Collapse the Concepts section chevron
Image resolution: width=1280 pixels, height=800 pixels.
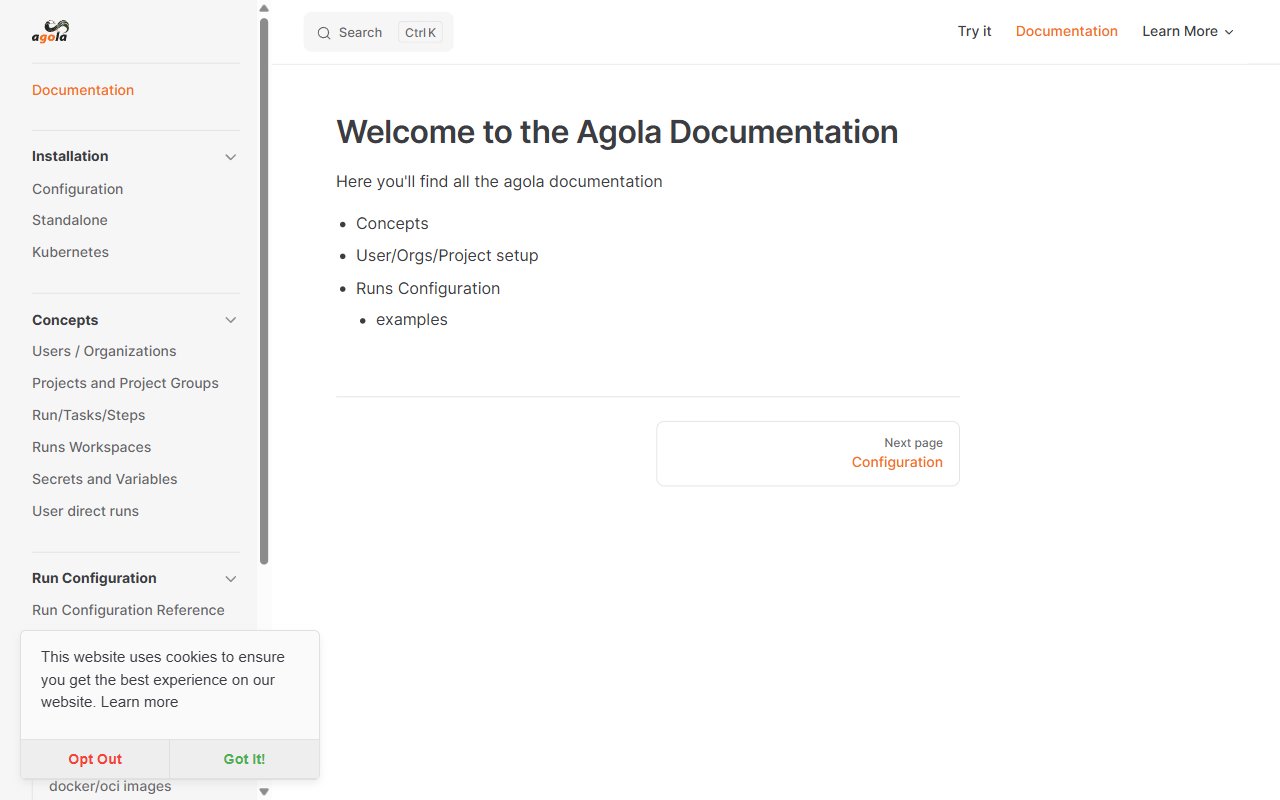[x=231, y=320]
